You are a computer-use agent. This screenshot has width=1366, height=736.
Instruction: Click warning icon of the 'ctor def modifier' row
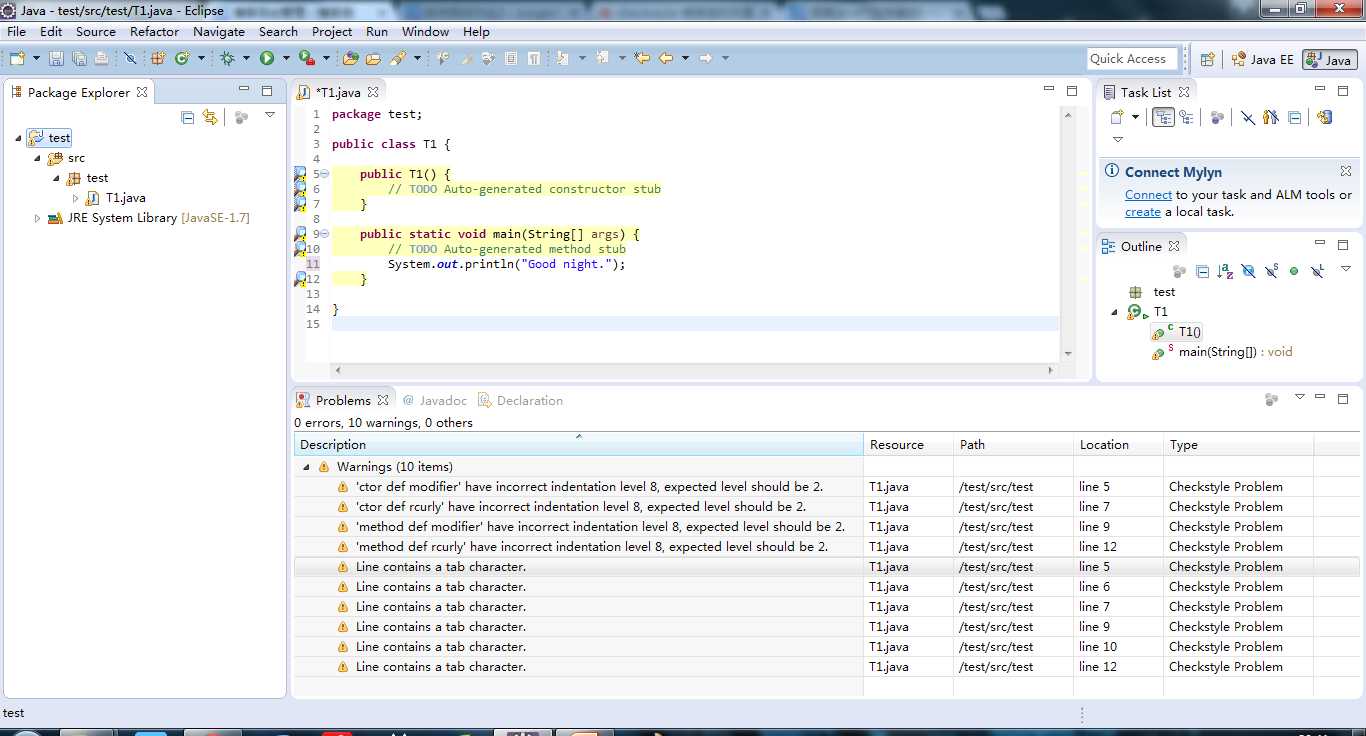(343, 487)
